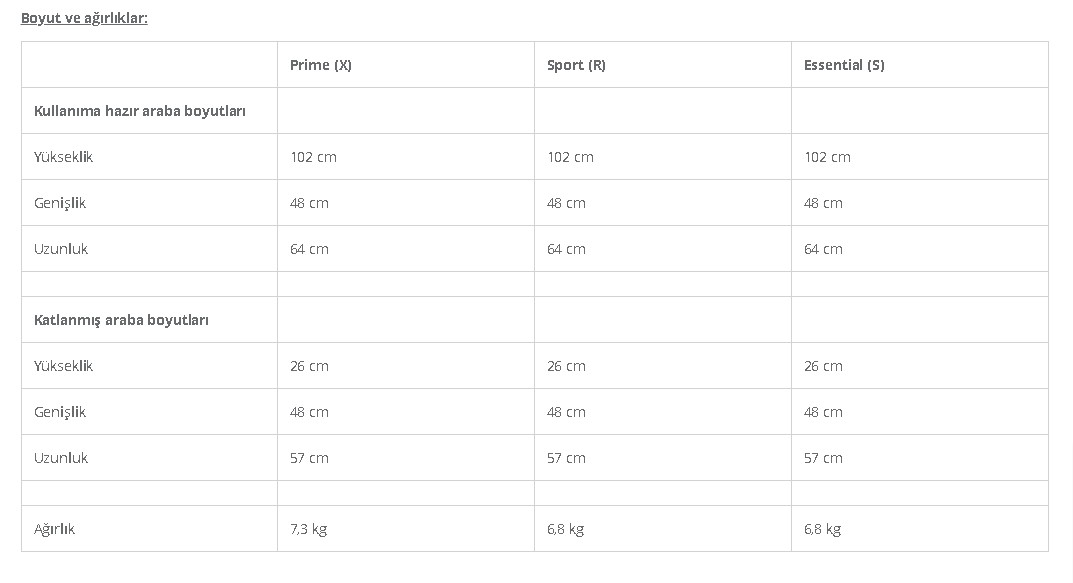1073x583 pixels.
Task: Click Essential (S) 57 cm folded length
Action: 823,458
